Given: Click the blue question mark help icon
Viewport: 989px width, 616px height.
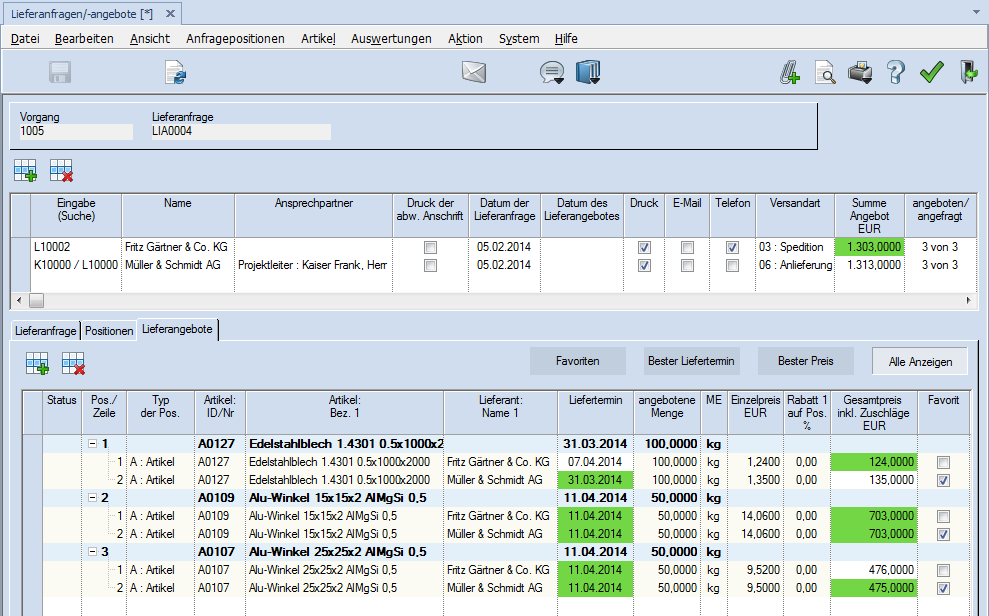Looking at the screenshot, I should tap(895, 72).
